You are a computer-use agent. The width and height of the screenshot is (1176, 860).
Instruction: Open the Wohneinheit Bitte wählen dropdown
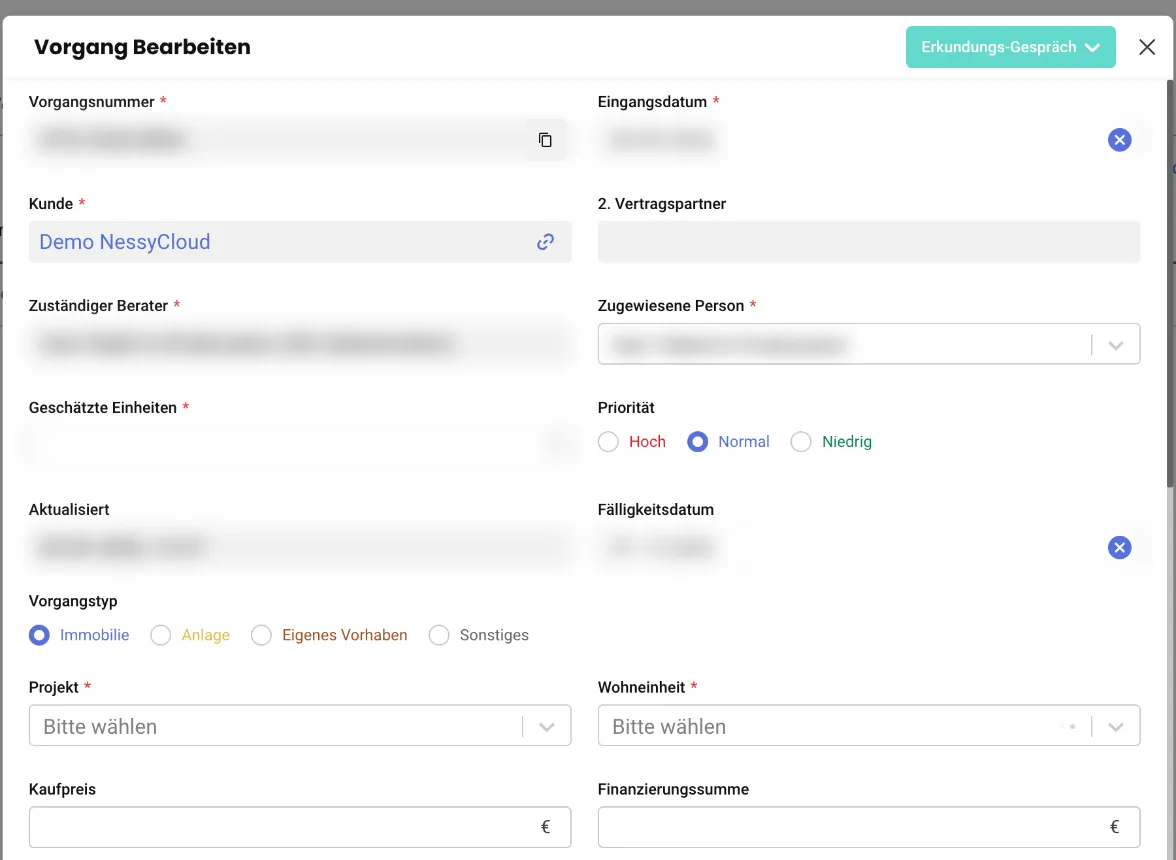868,726
